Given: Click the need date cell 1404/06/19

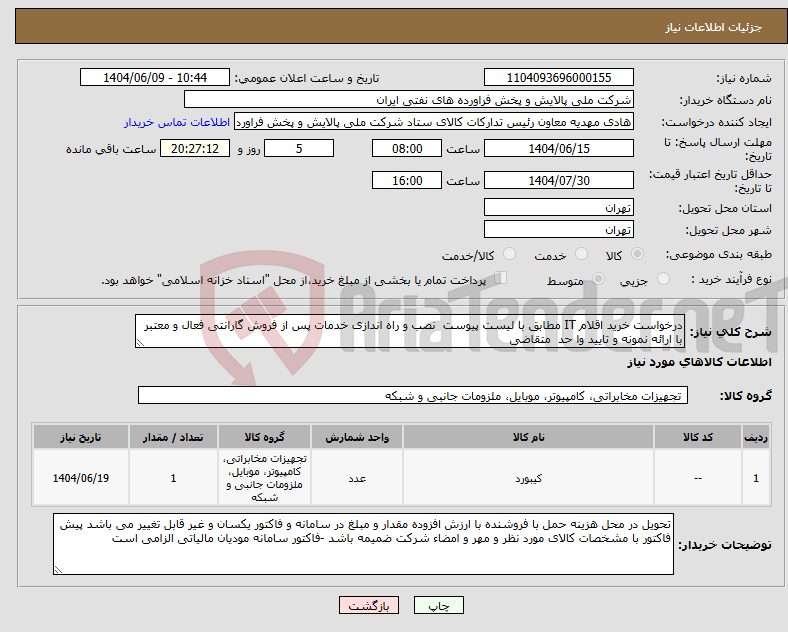Looking at the screenshot, I should (x=81, y=478).
